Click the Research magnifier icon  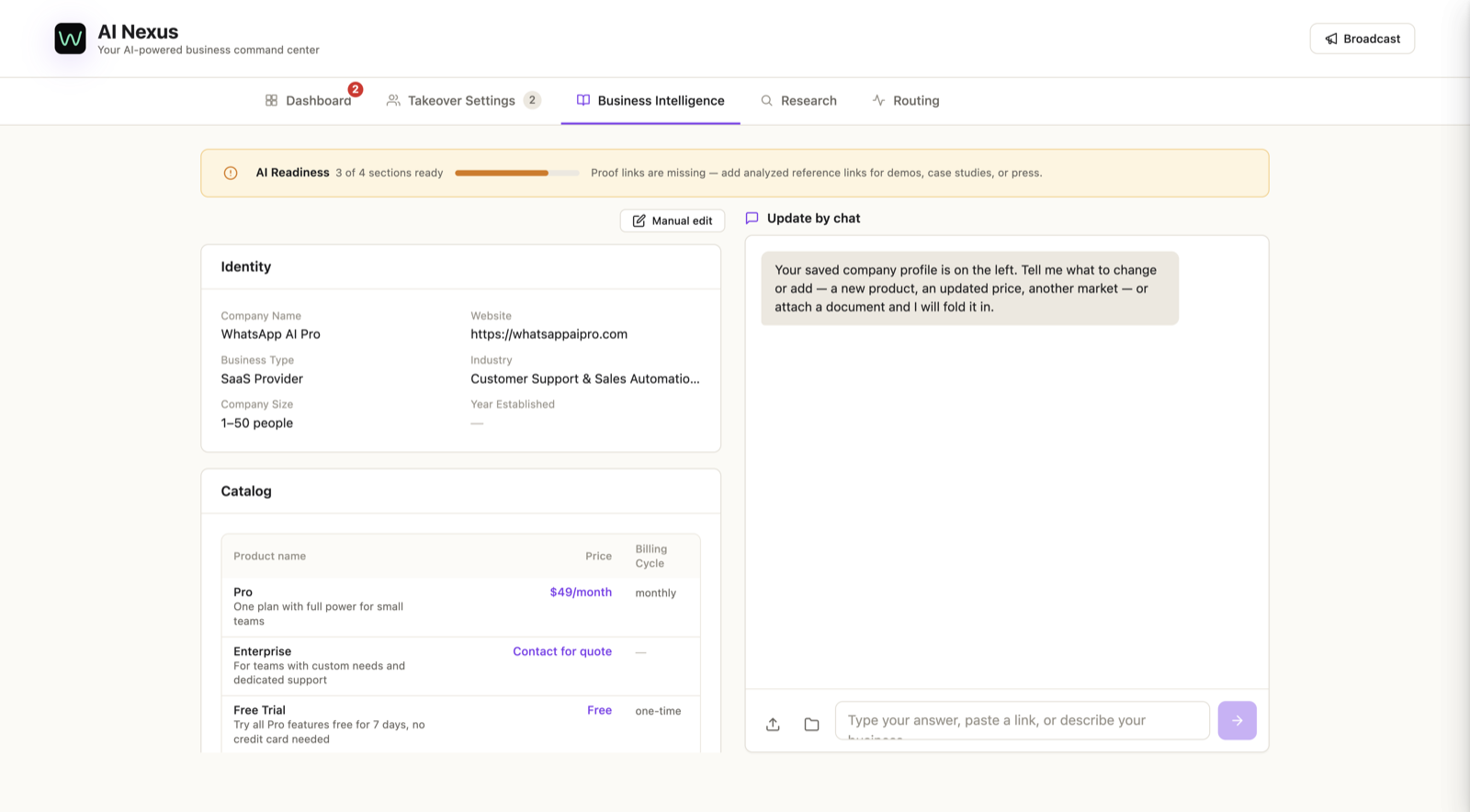pyautogui.click(x=766, y=101)
